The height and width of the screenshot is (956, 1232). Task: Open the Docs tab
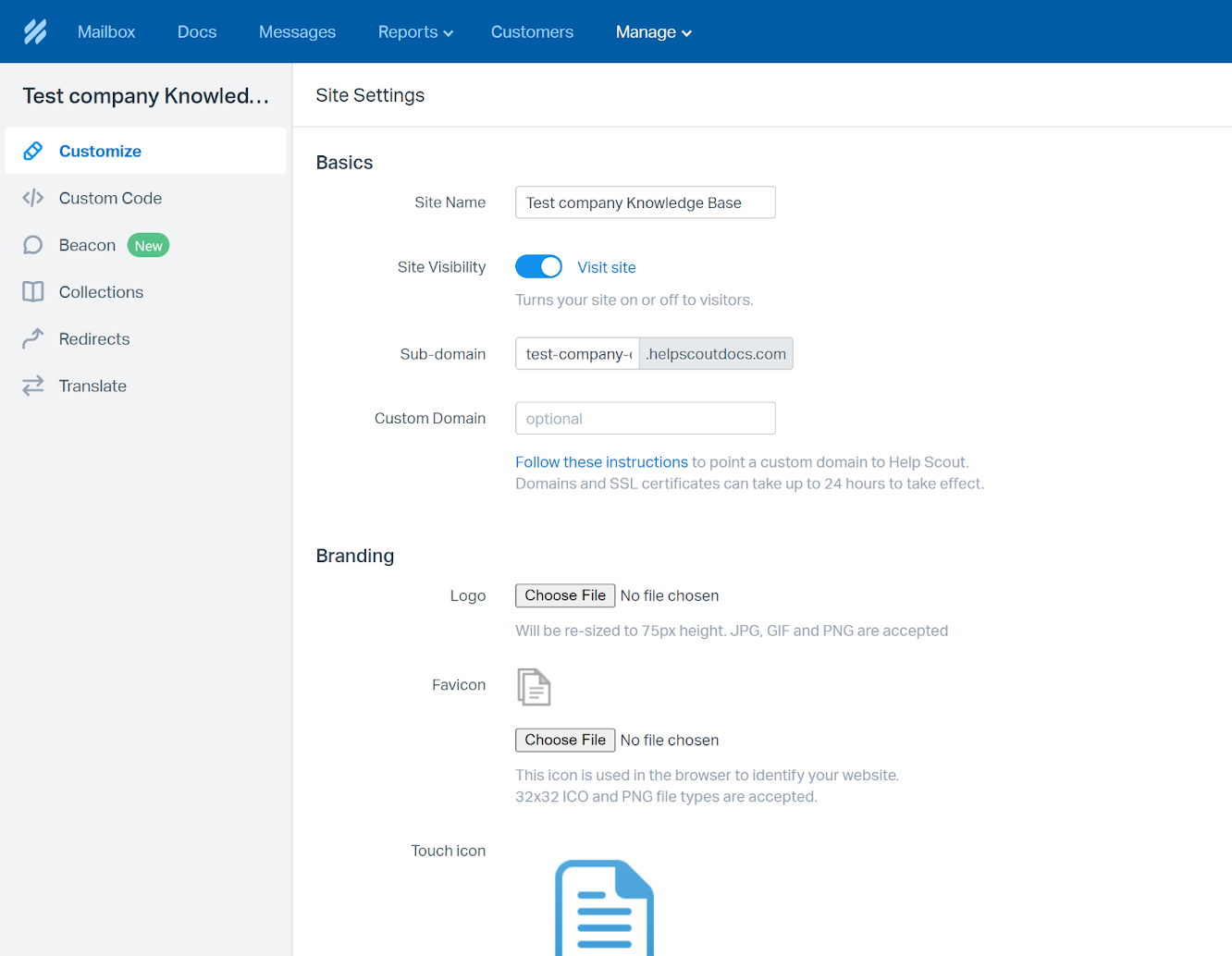(197, 31)
